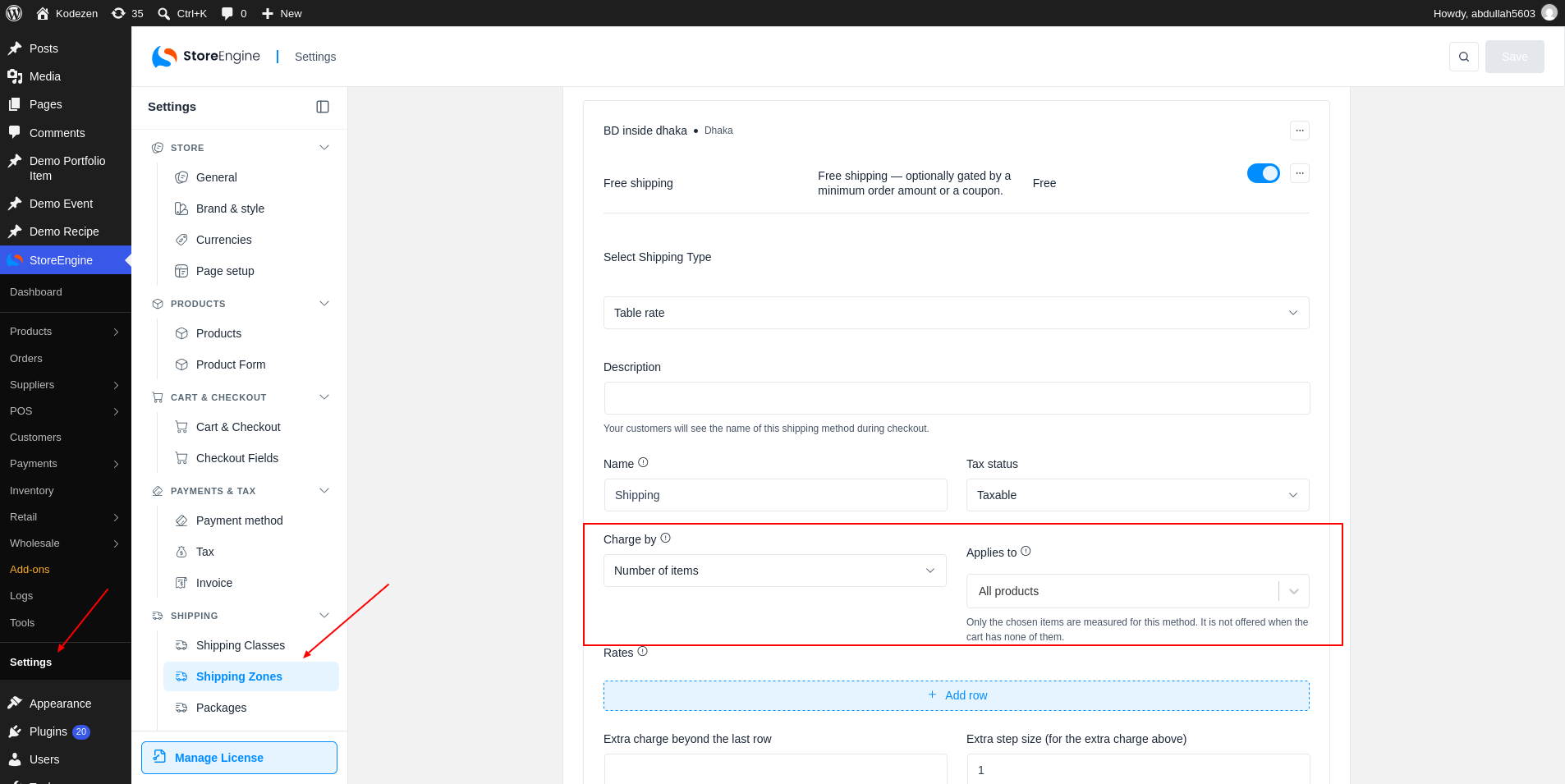
Task: Click the user avatar in admin bar
Action: click(x=1549, y=13)
